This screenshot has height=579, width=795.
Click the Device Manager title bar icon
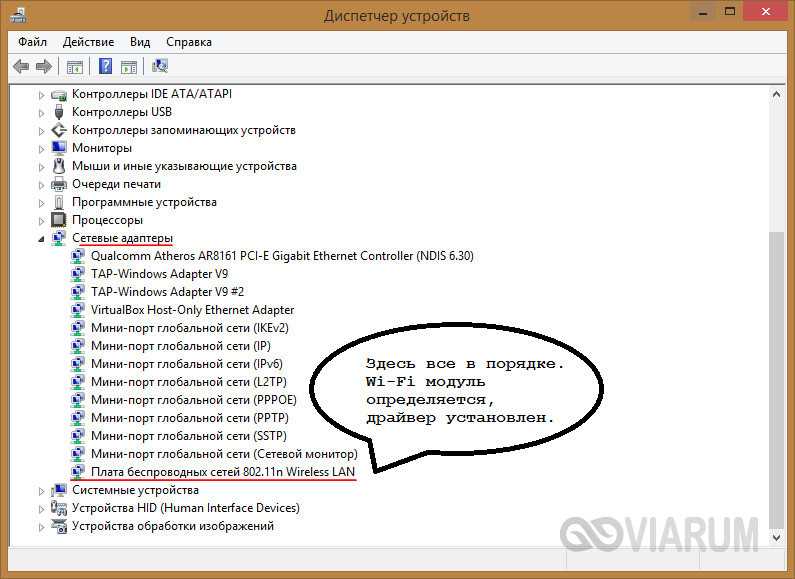[x=18, y=15]
